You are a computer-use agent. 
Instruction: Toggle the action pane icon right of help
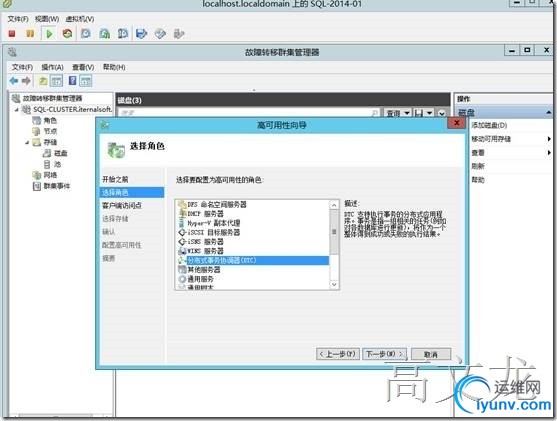86,81
